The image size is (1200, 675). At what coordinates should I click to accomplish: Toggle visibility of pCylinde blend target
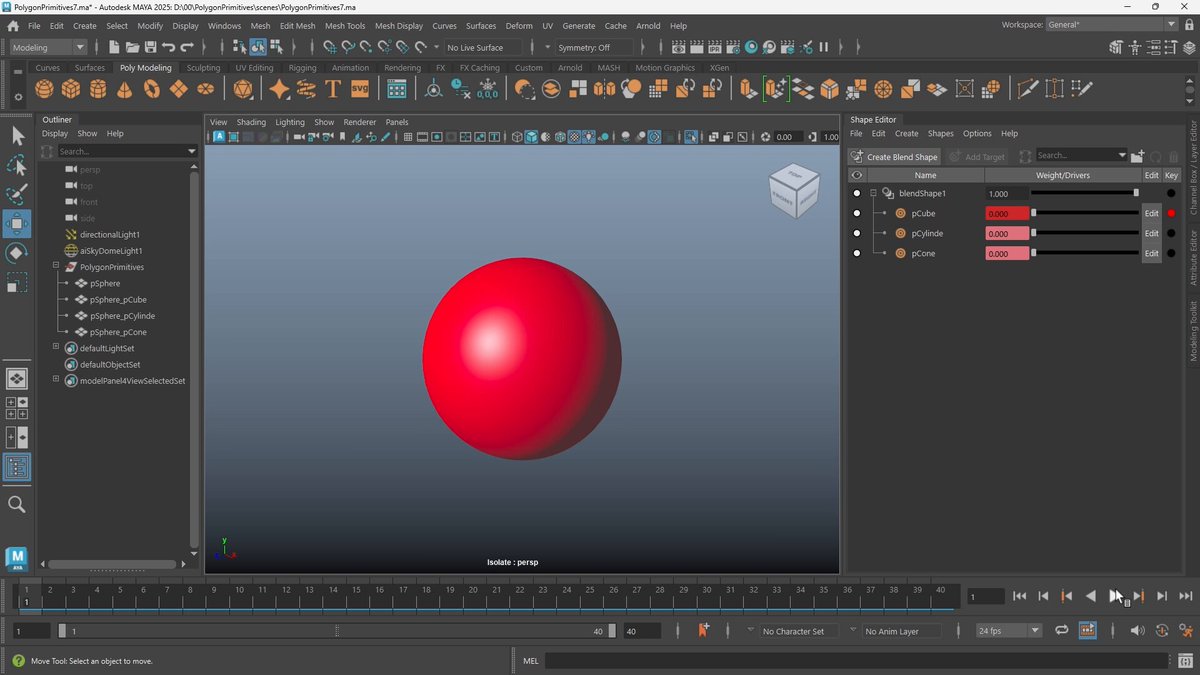[x=857, y=233]
